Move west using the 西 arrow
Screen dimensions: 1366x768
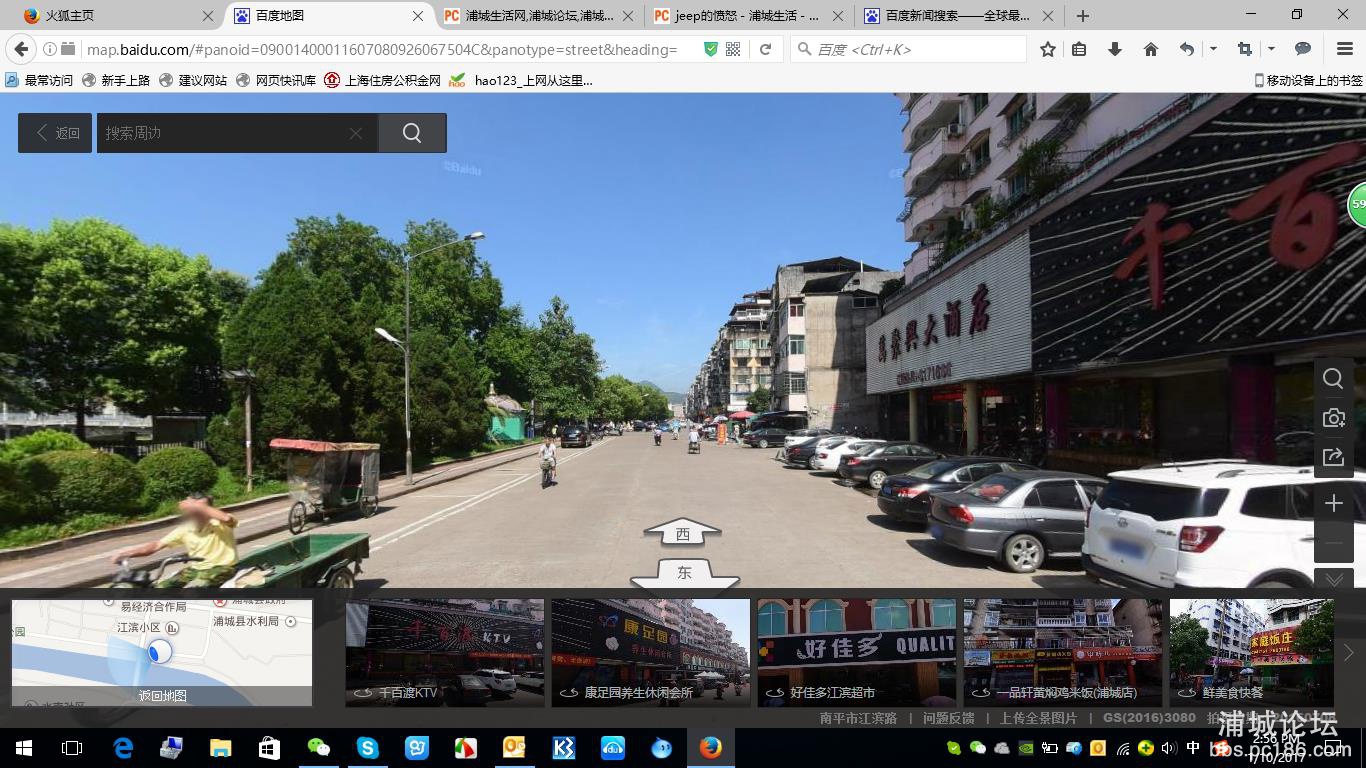tap(682, 533)
